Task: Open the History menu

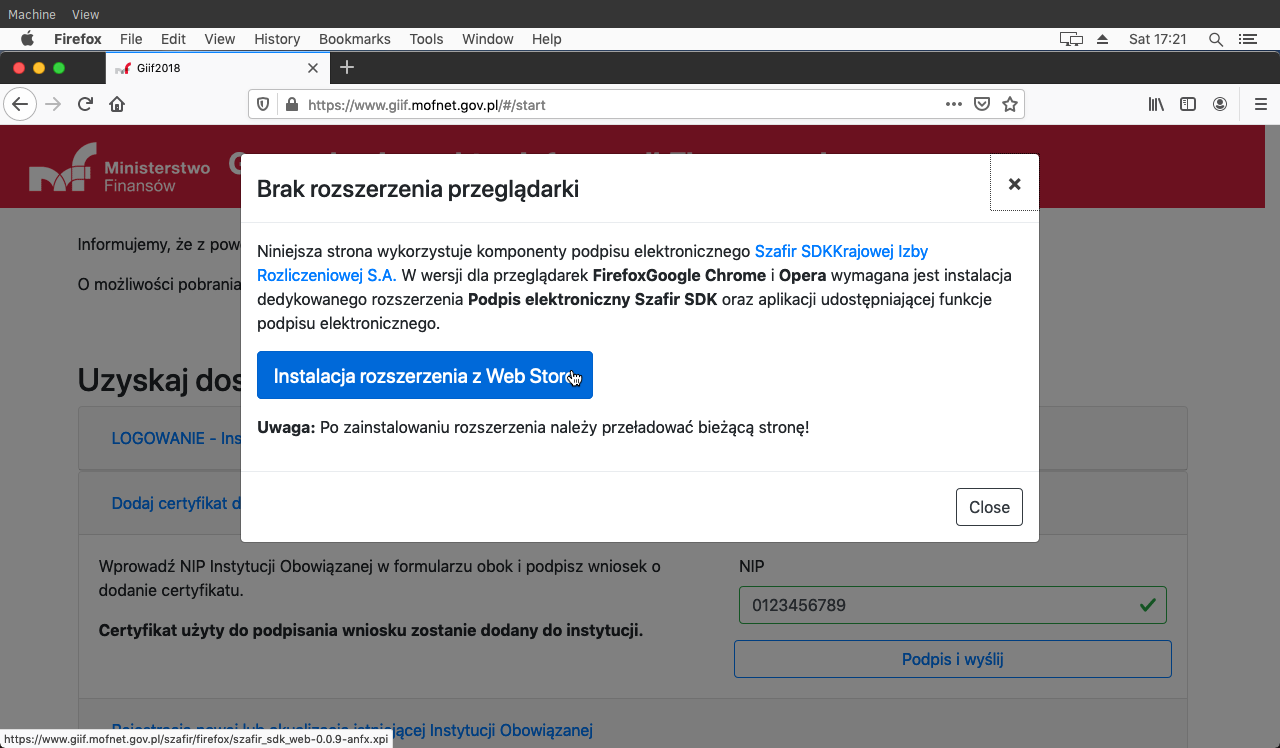Action: [277, 39]
